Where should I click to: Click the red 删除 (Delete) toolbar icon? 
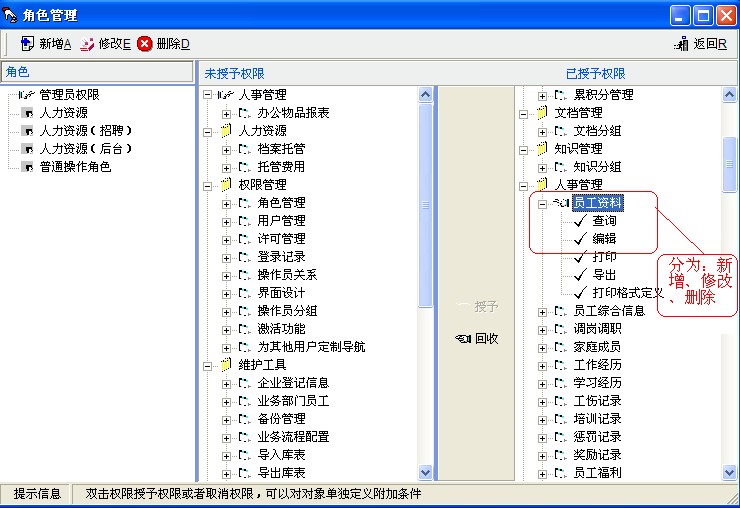[145, 44]
